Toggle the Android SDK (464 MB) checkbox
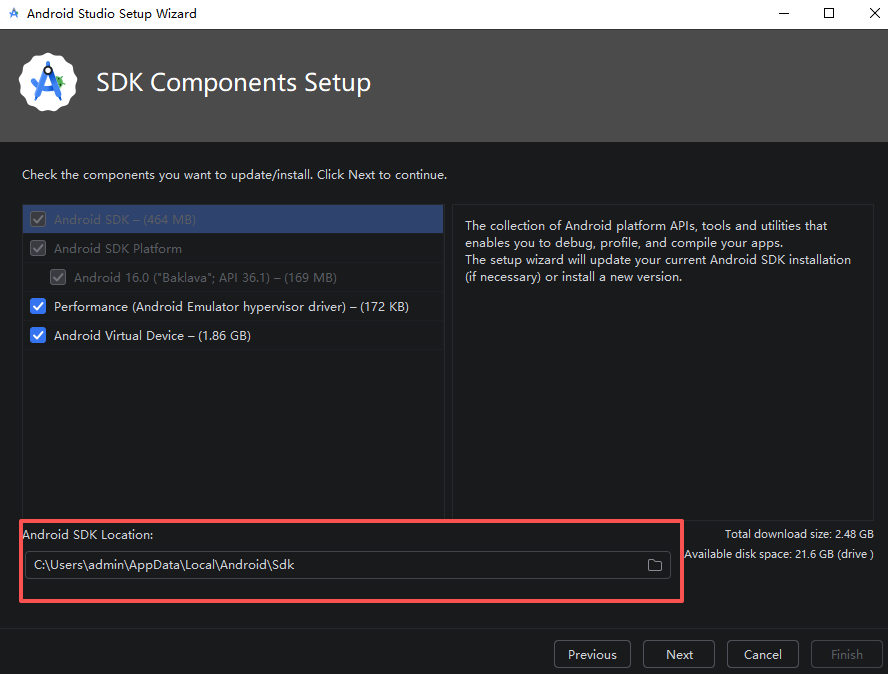 pos(38,219)
